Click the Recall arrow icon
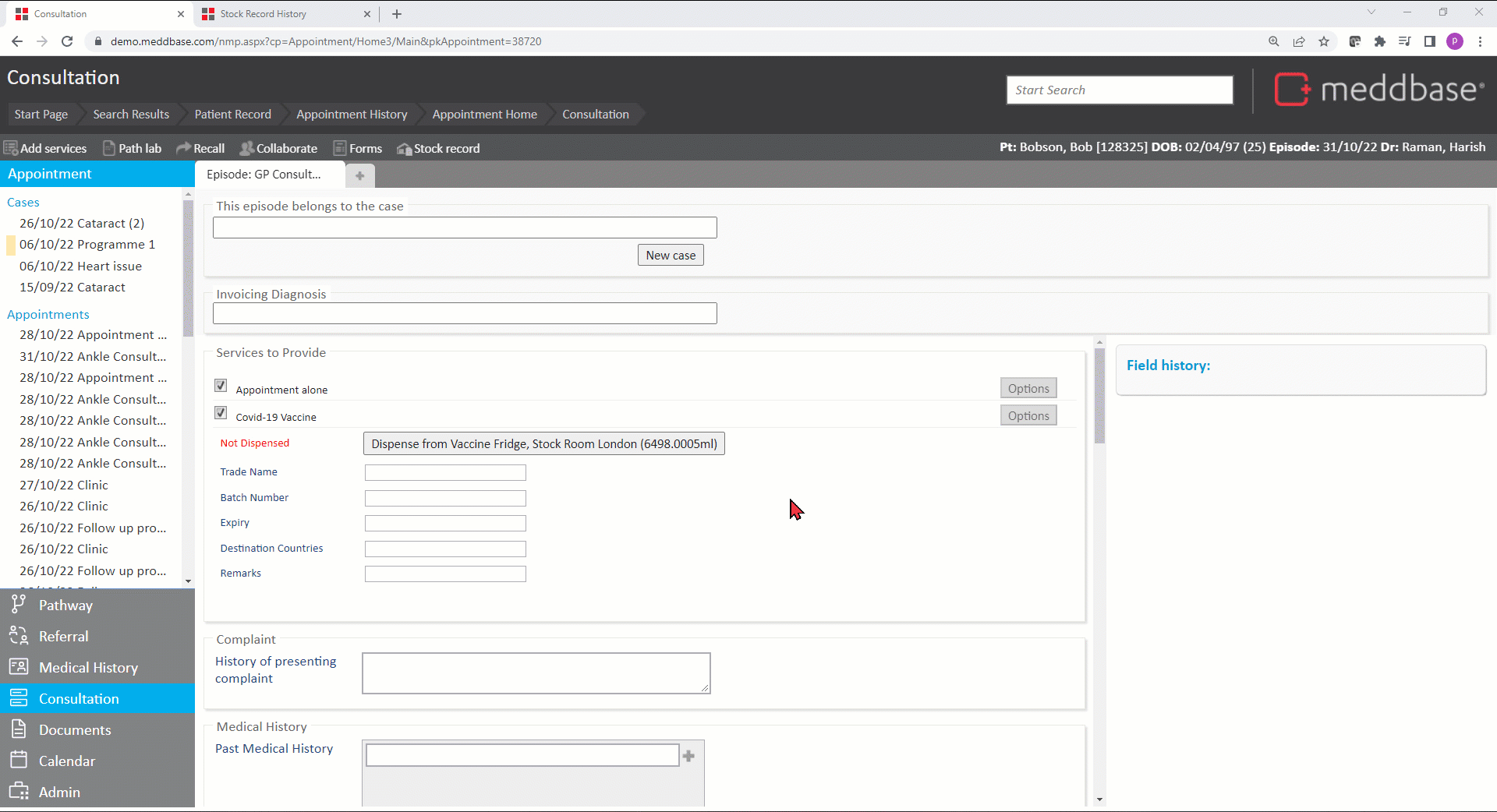This screenshot has height=812, width=1497. pos(183,148)
